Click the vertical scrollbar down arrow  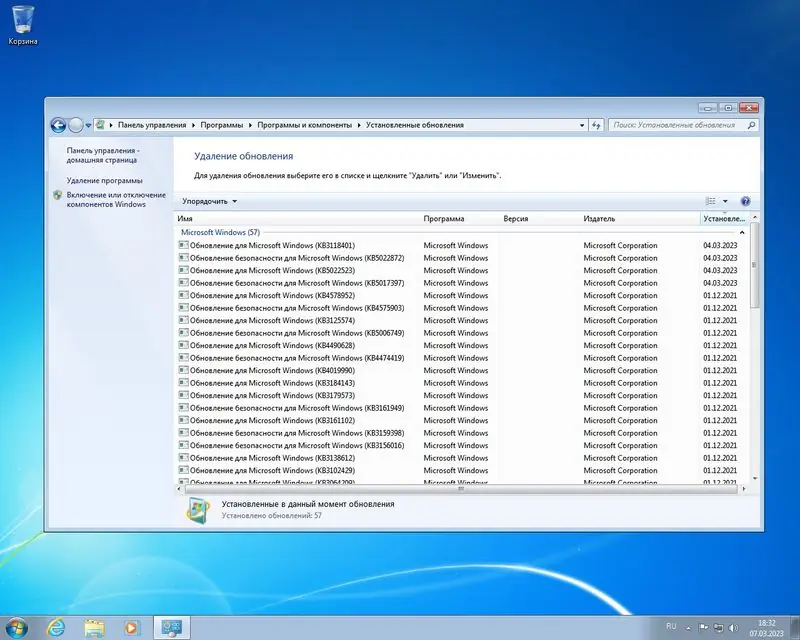pos(755,479)
